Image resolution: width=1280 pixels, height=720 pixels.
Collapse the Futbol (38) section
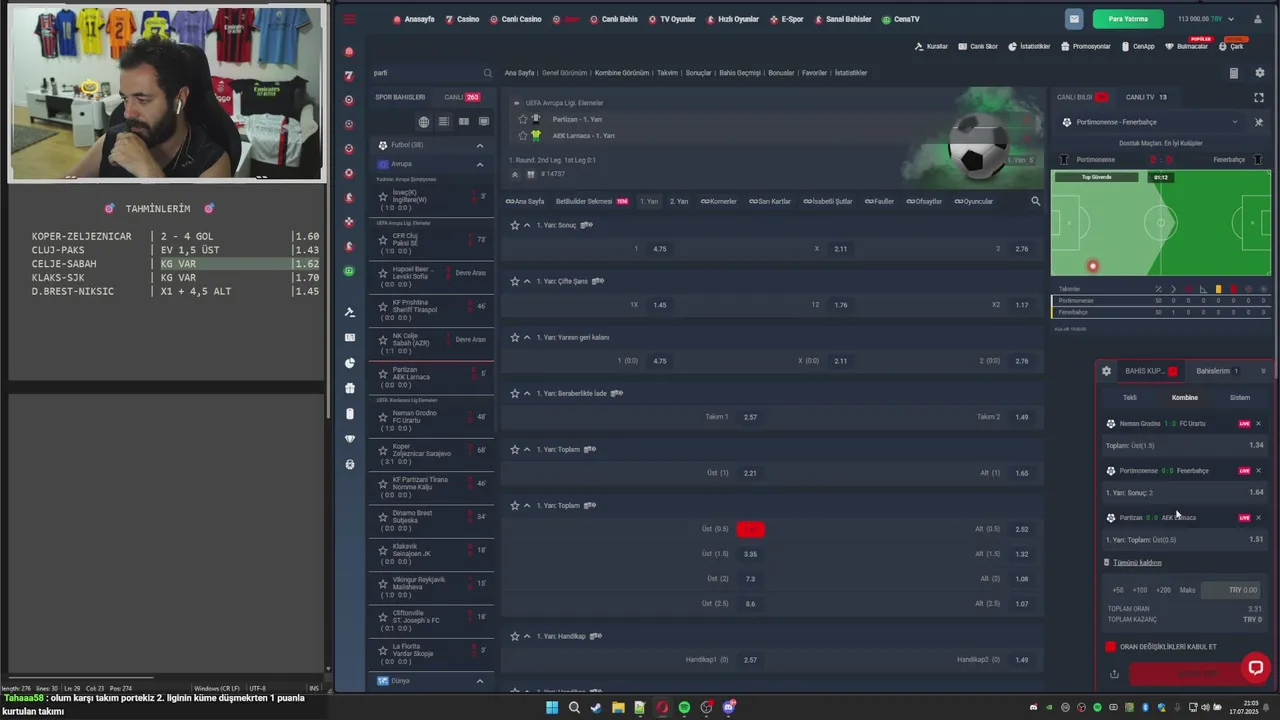tap(479, 145)
